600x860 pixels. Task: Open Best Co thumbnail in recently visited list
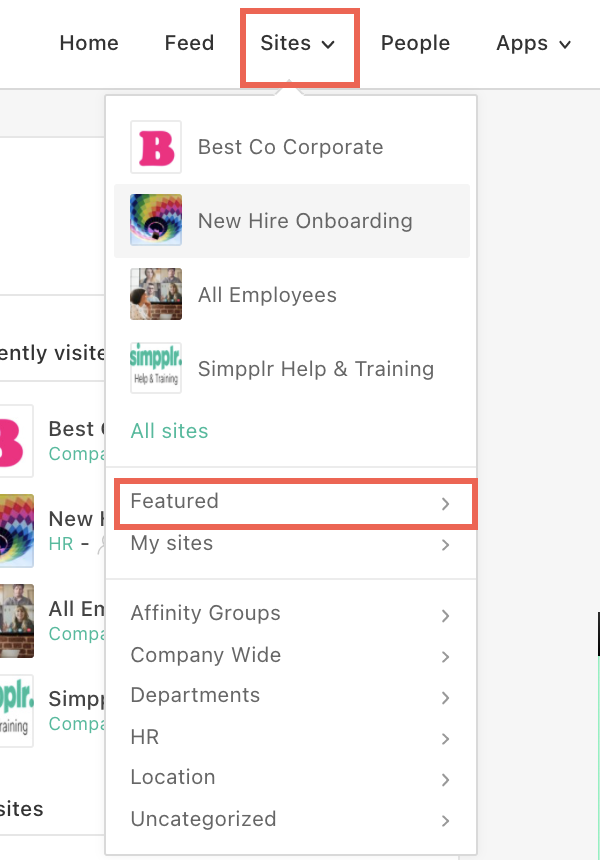coord(14,441)
